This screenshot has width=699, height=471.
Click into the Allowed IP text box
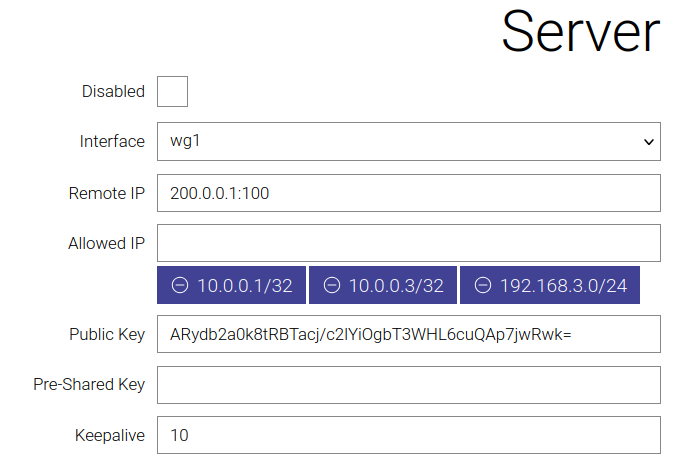tap(408, 243)
